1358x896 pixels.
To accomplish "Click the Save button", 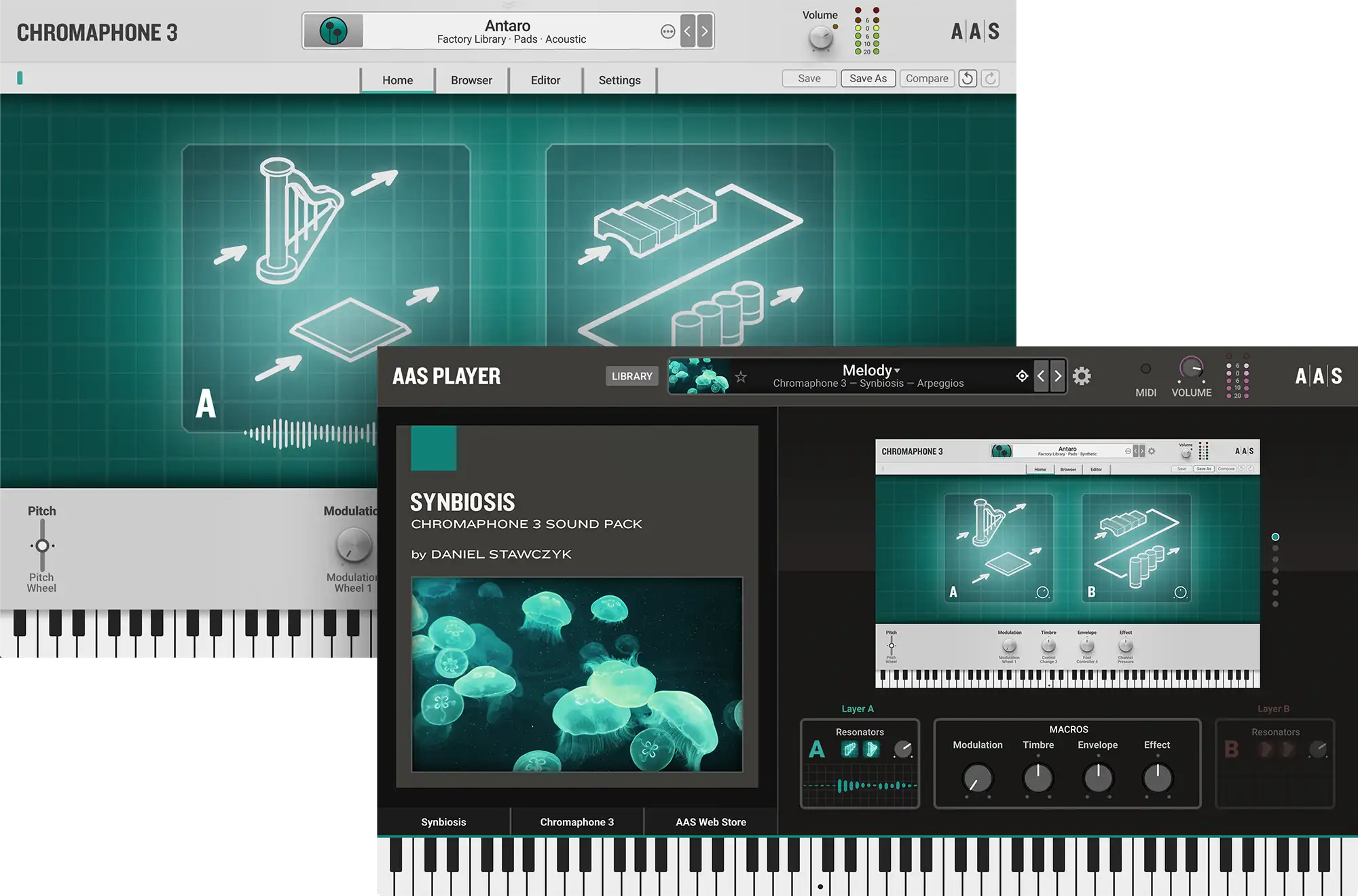I will point(809,79).
